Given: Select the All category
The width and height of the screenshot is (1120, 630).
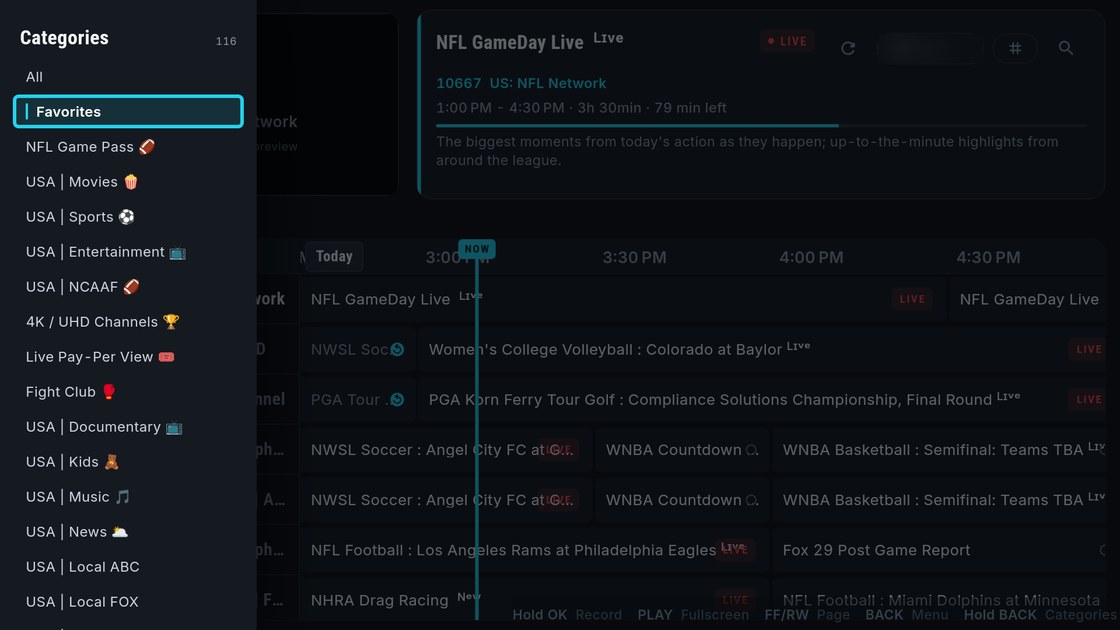Looking at the screenshot, I should [129, 76].
